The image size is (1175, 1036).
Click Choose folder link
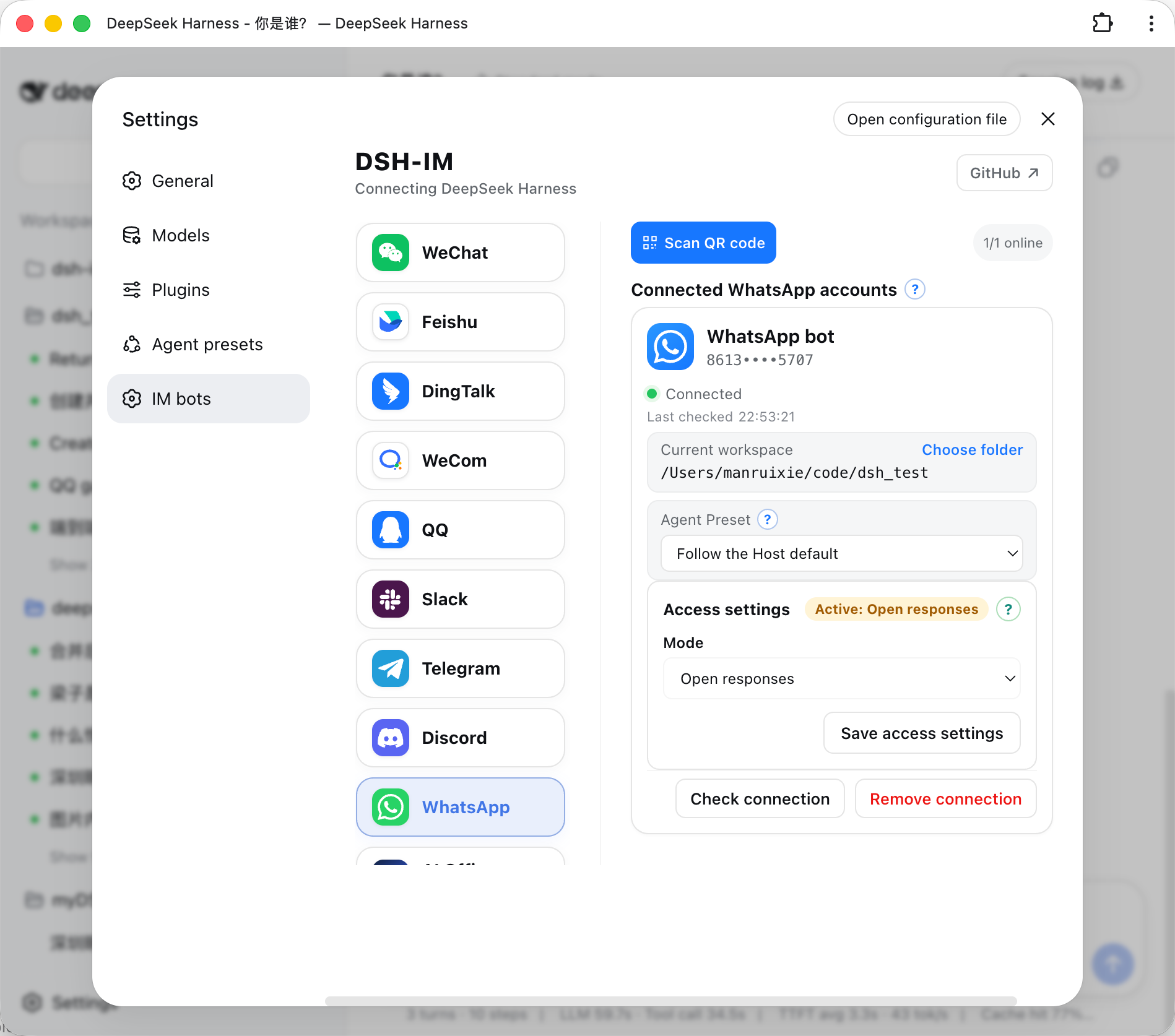[x=972, y=450]
